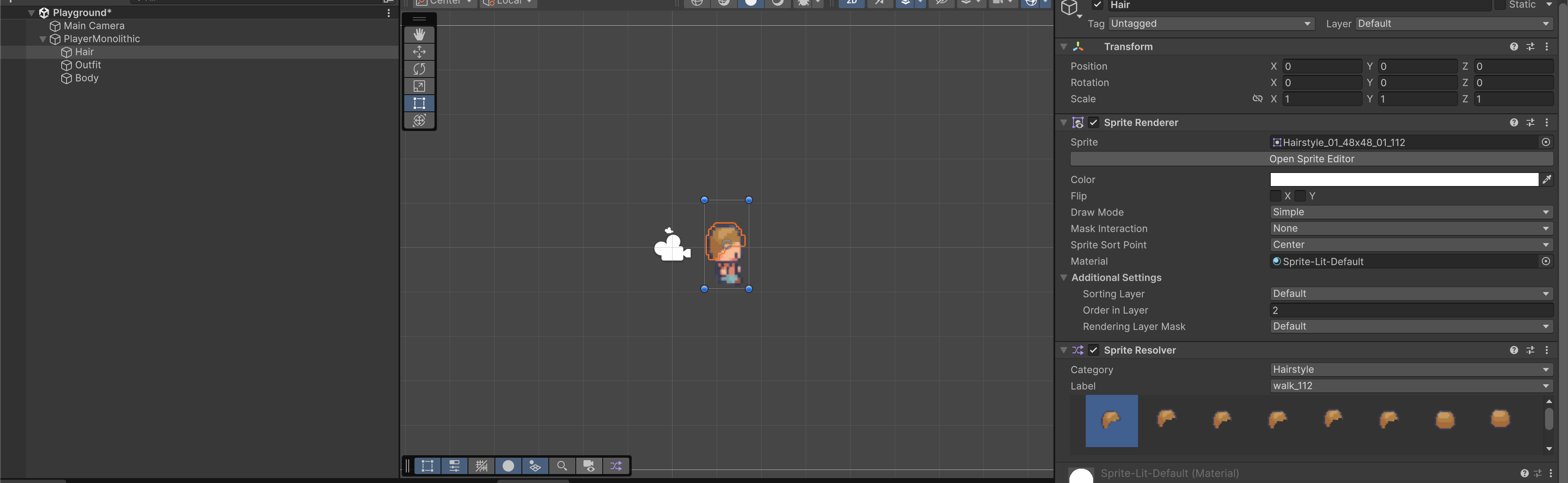Viewport: 1568px width, 483px height.
Task: Select the last hairstyle sprite thumbnail
Action: click(x=1500, y=419)
